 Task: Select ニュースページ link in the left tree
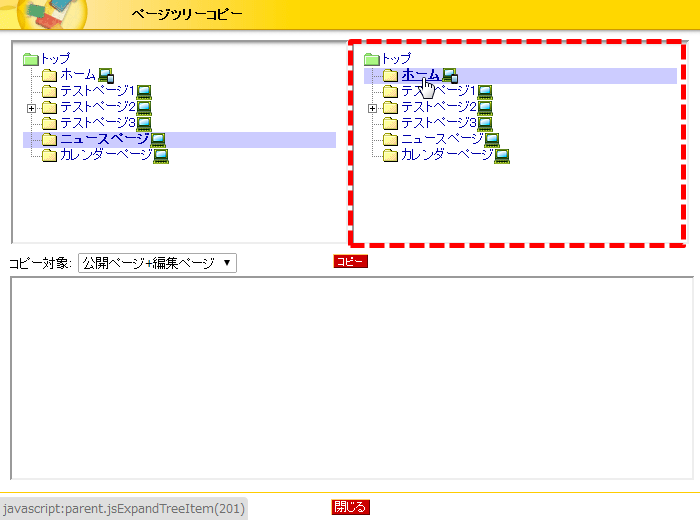click(x=105, y=139)
